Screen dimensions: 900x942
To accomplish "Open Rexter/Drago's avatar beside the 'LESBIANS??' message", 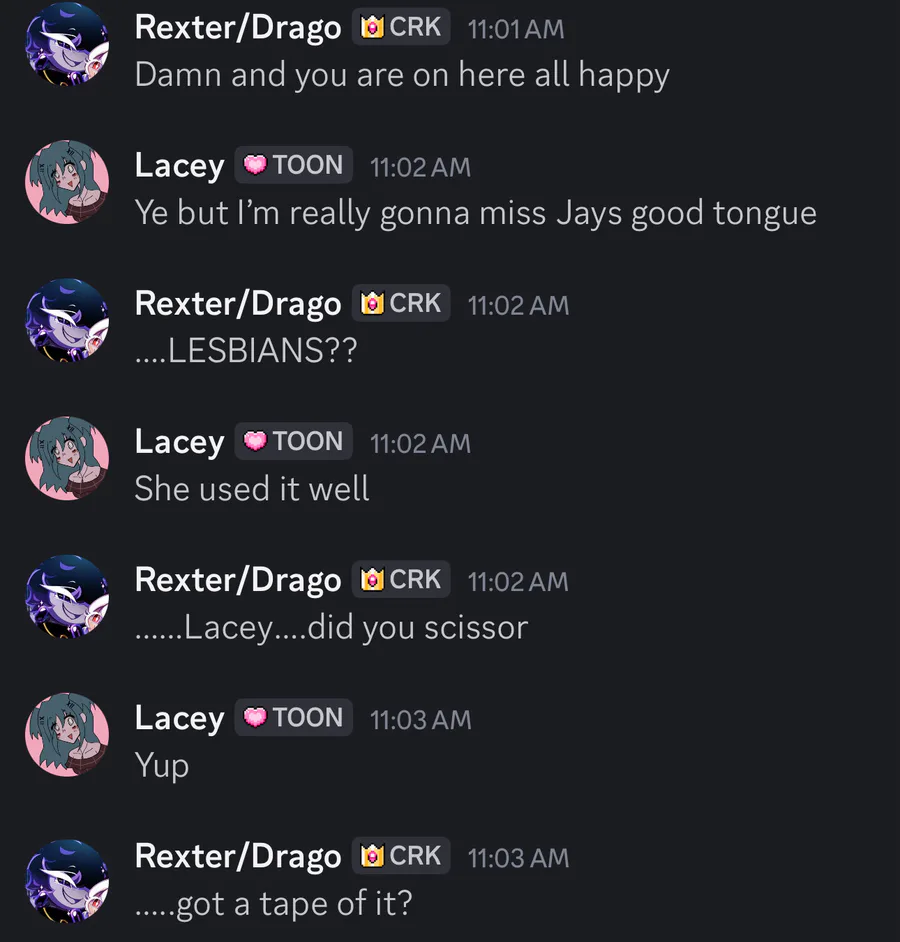I will pyautogui.click(x=67, y=320).
